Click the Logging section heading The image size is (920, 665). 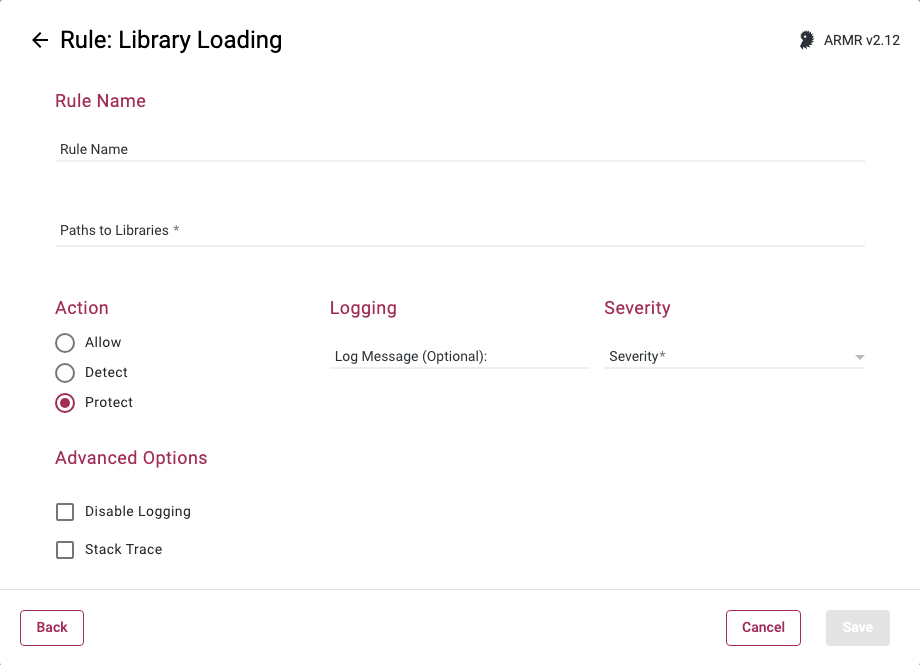[363, 308]
